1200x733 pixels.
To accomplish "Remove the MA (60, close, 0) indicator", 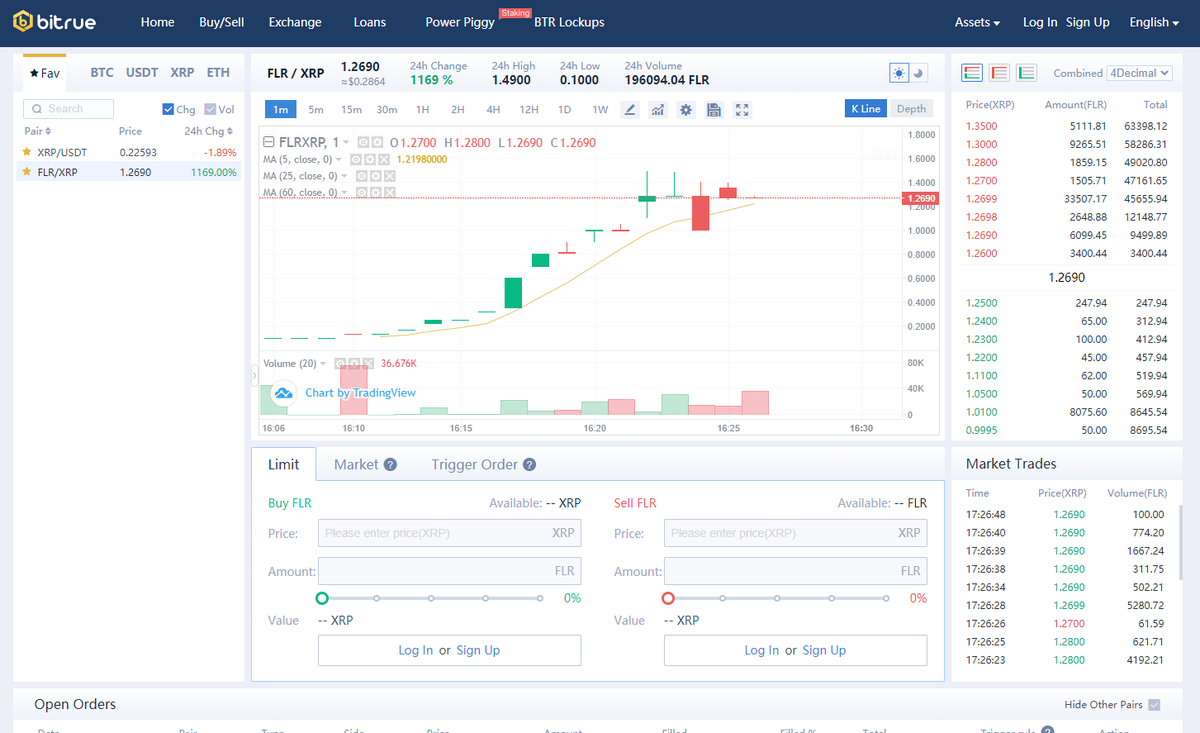I will [389, 192].
